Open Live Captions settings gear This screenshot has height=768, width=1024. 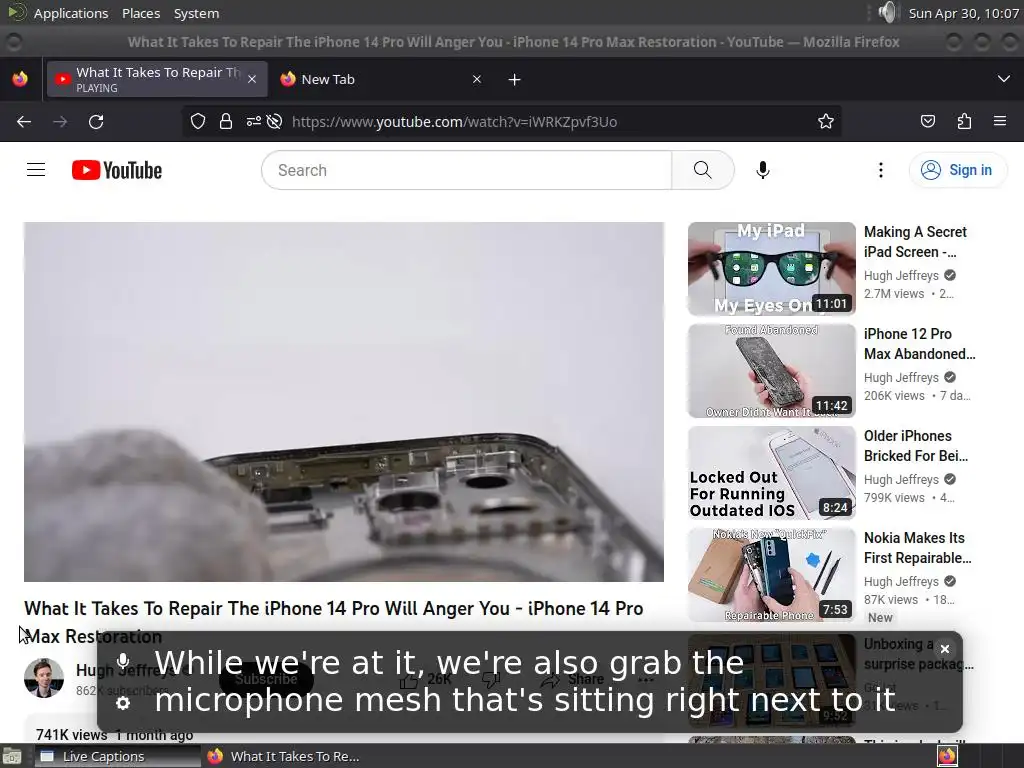(x=123, y=703)
